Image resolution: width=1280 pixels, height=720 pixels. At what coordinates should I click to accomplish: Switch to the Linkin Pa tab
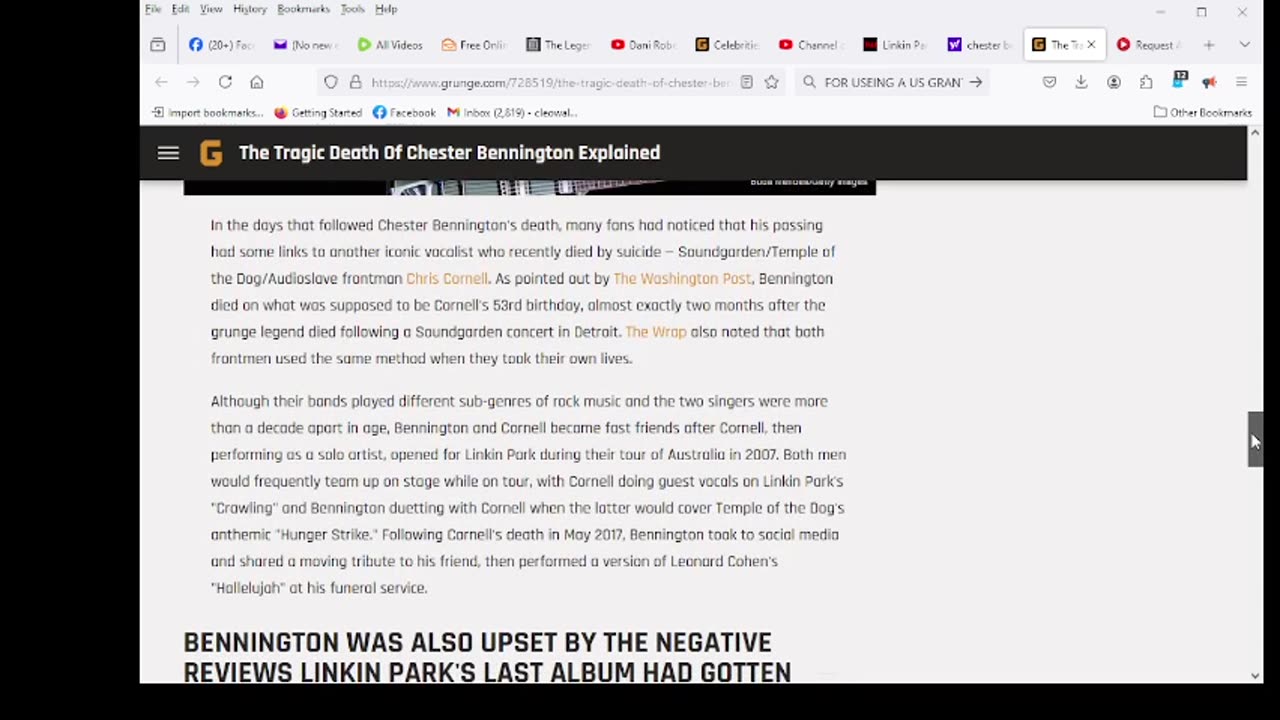895,45
